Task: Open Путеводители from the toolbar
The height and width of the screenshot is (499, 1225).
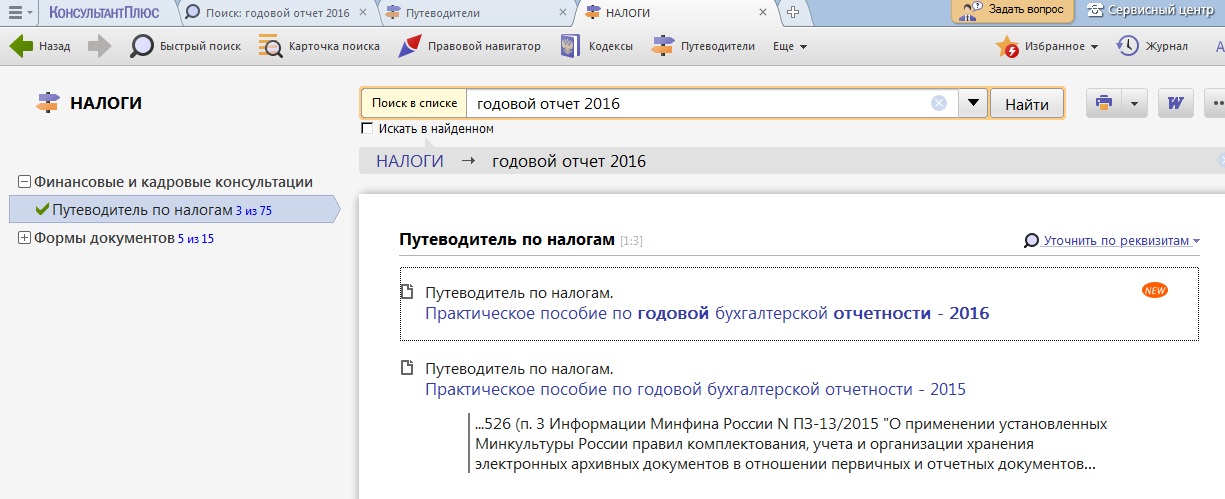Action: pos(663,46)
